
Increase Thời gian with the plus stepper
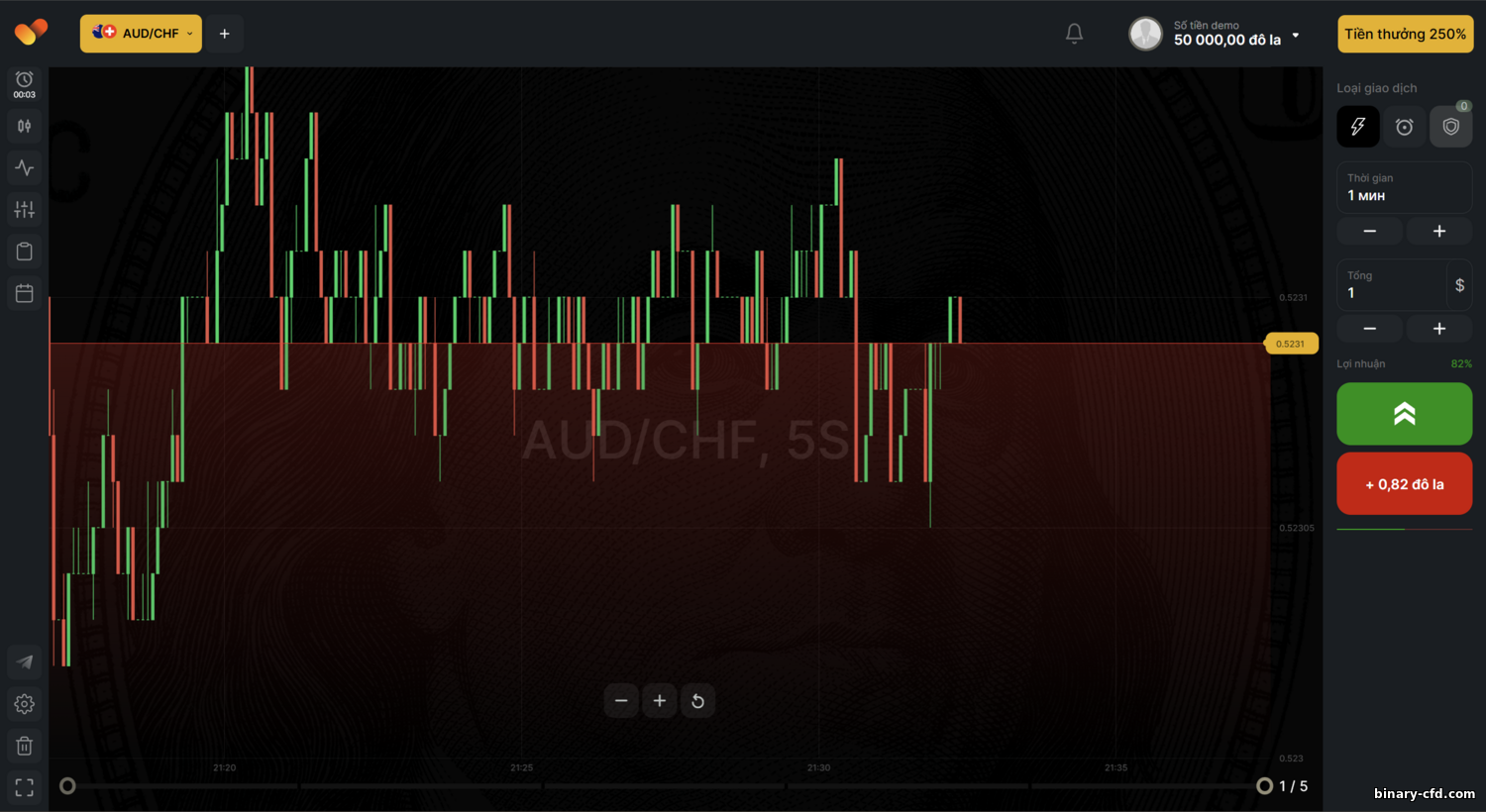point(1438,230)
